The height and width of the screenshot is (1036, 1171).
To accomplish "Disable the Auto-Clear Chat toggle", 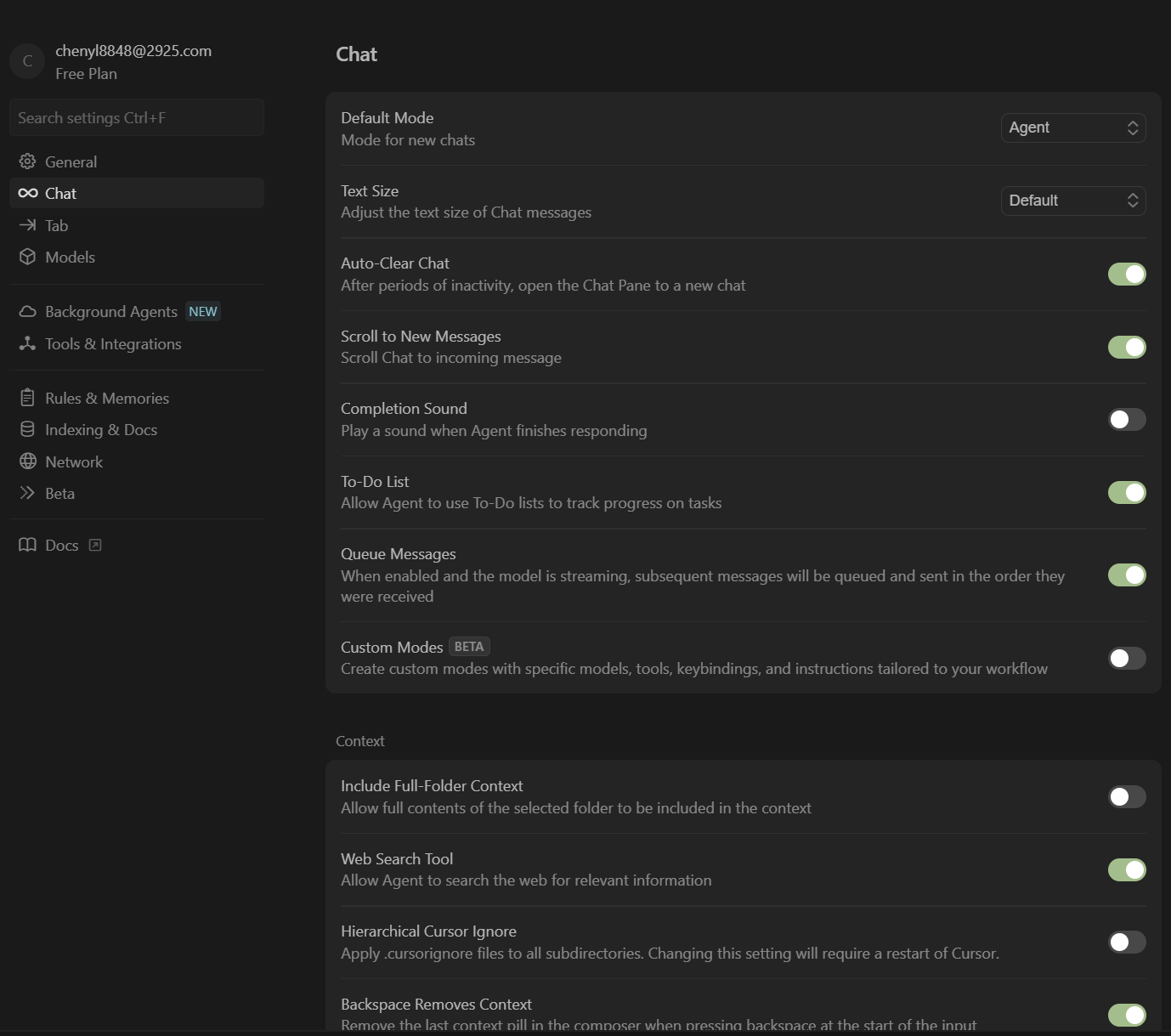I will pos(1126,274).
